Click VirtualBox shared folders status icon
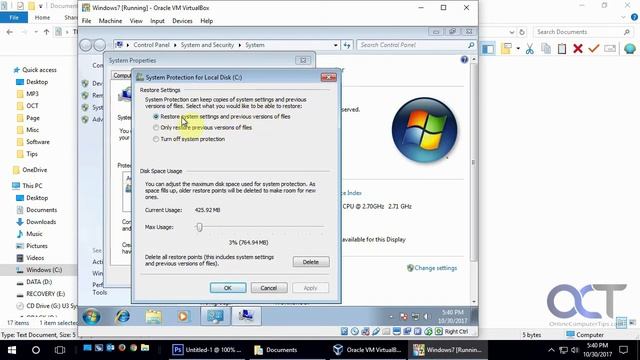The image size is (640, 360). click(x=386, y=331)
